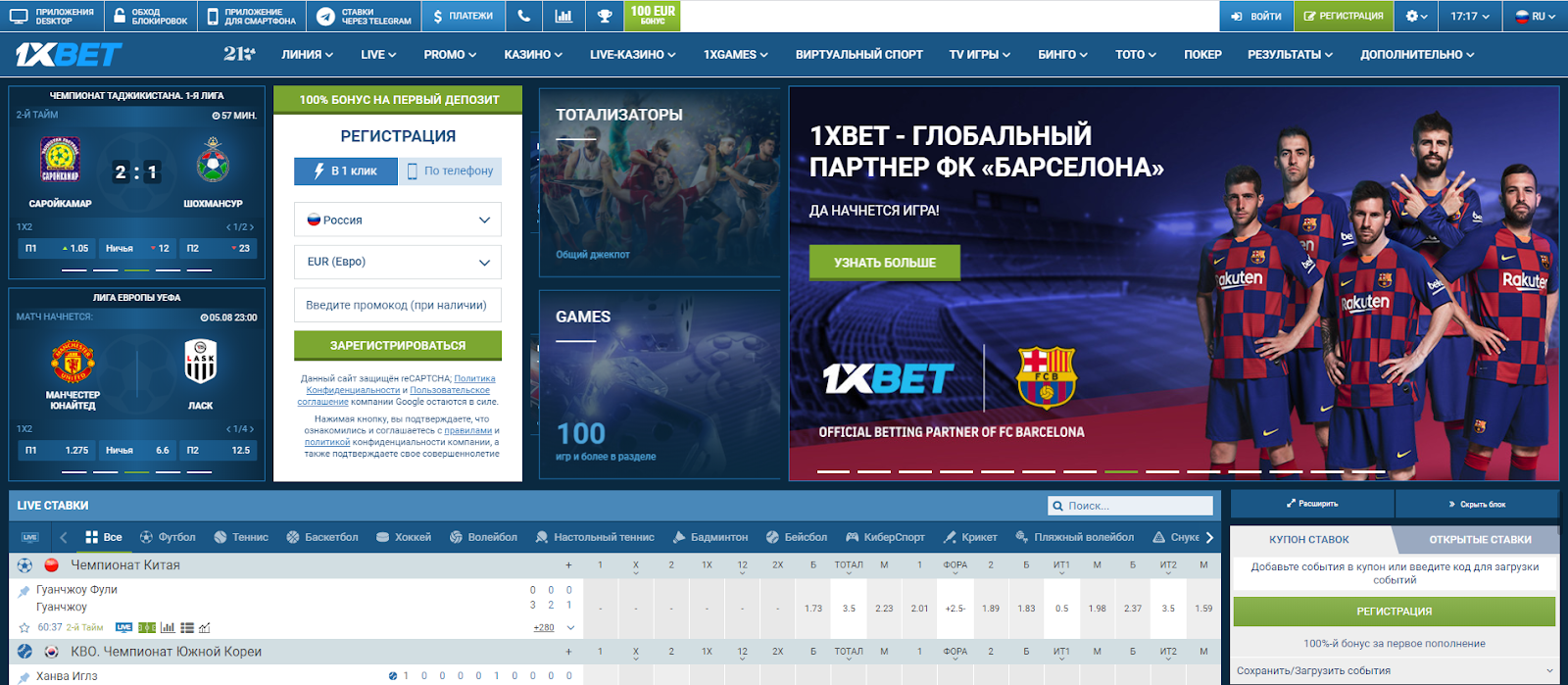
Task: Select the 'По телефону' registration option
Action: (x=450, y=171)
